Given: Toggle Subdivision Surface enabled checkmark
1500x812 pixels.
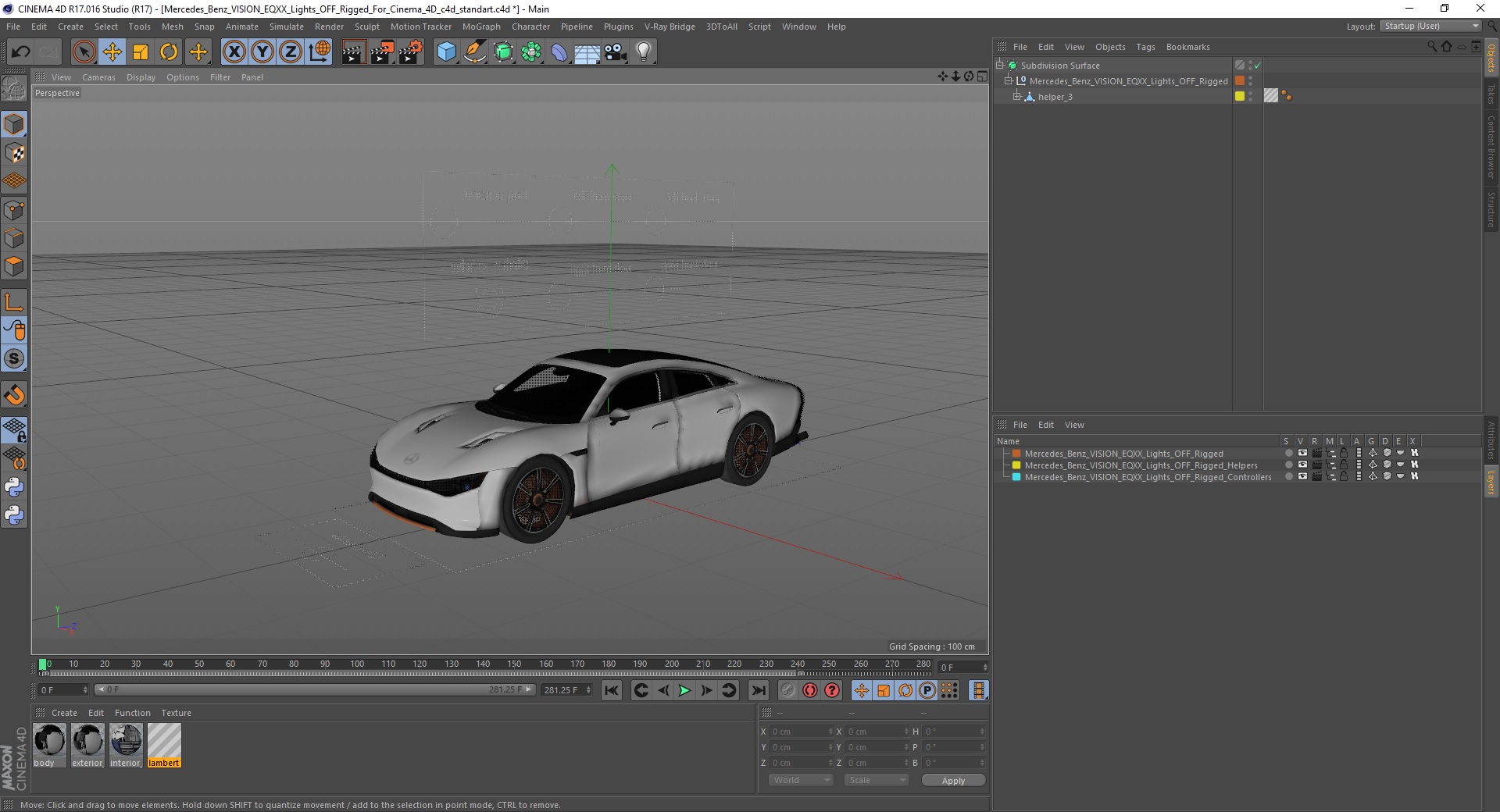Looking at the screenshot, I should coord(1257,66).
